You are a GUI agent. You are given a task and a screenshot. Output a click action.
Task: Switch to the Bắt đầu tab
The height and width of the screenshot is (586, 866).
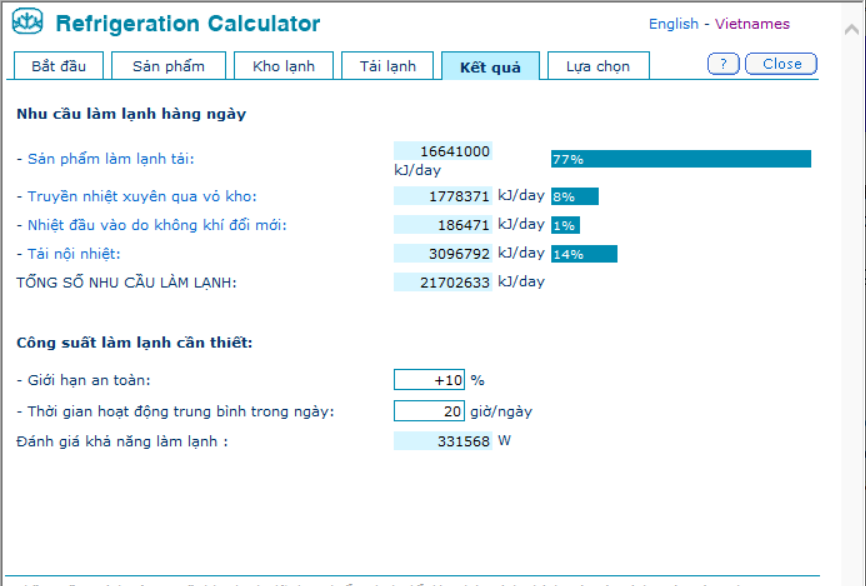(x=59, y=67)
